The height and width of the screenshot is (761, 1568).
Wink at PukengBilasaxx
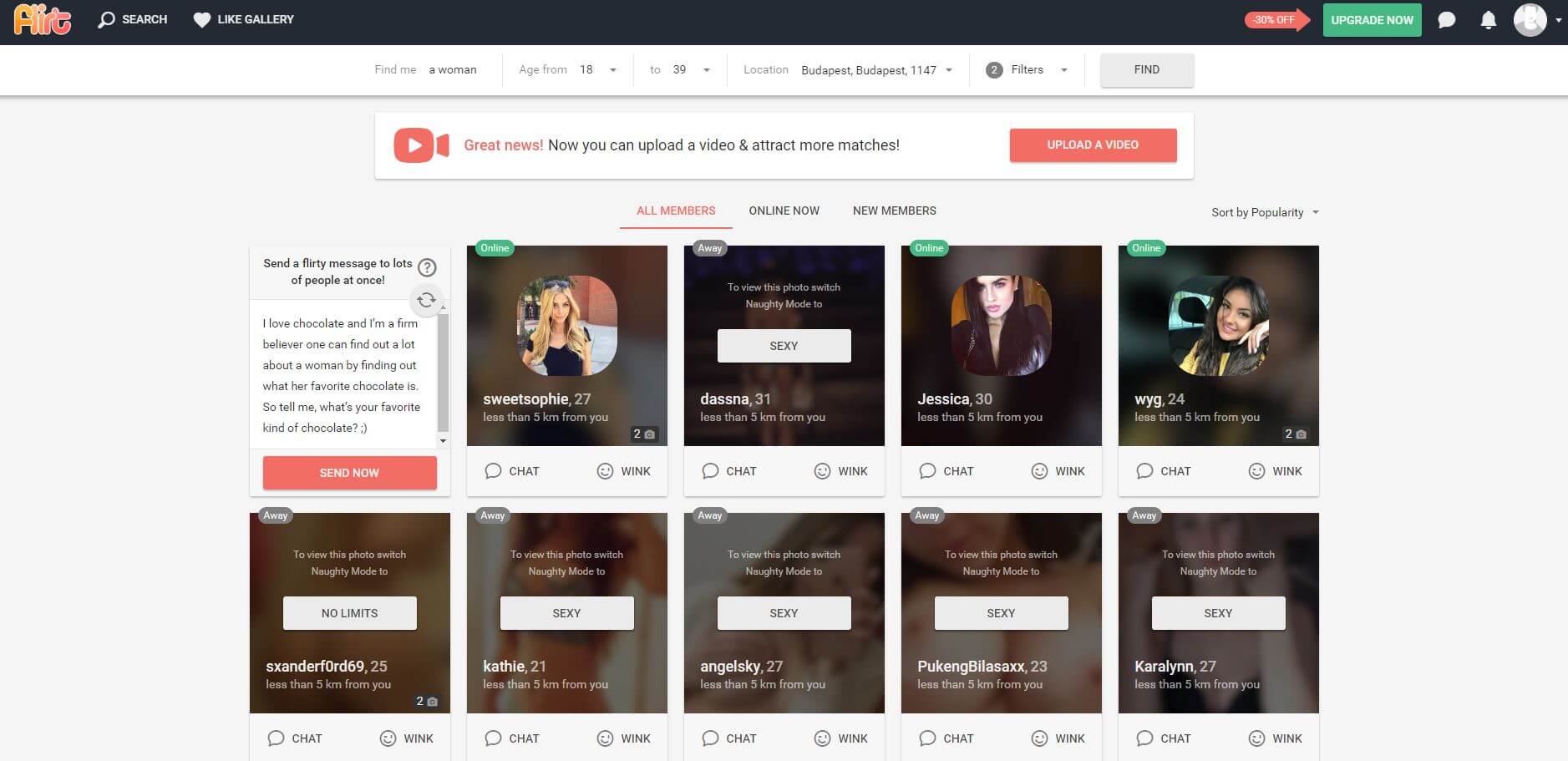pyautogui.click(x=1058, y=738)
